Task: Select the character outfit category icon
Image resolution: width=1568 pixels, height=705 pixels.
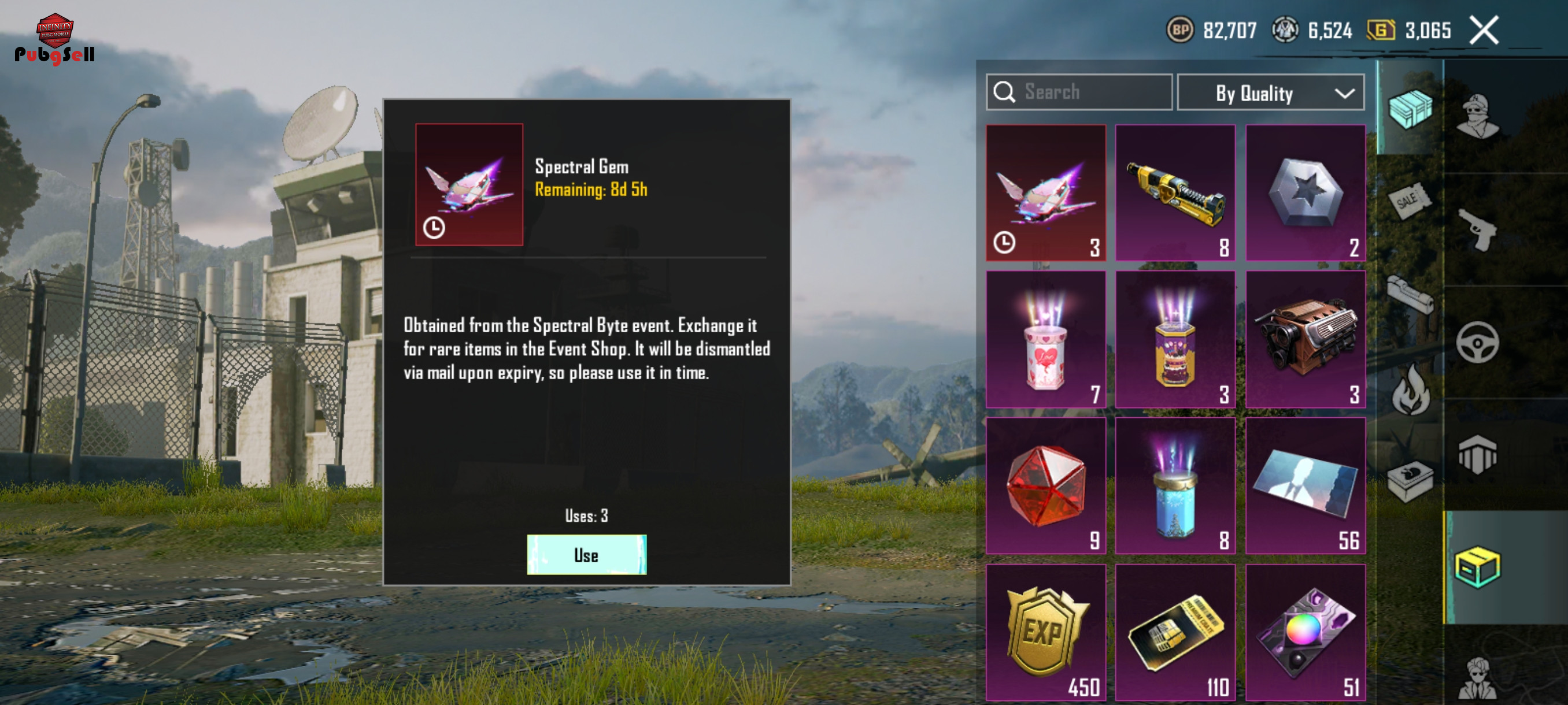Action: point(1477,116)
